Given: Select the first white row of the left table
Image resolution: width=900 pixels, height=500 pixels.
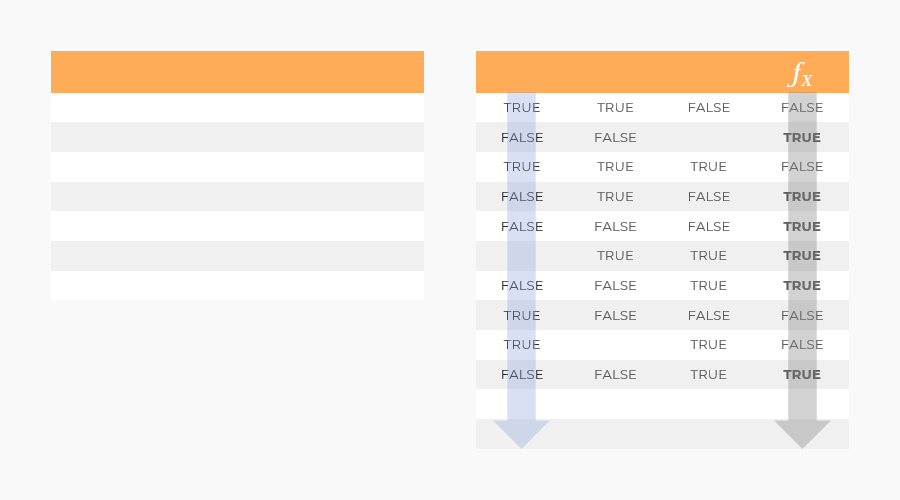Looking at the screenshot, I should tap(237, 107).
